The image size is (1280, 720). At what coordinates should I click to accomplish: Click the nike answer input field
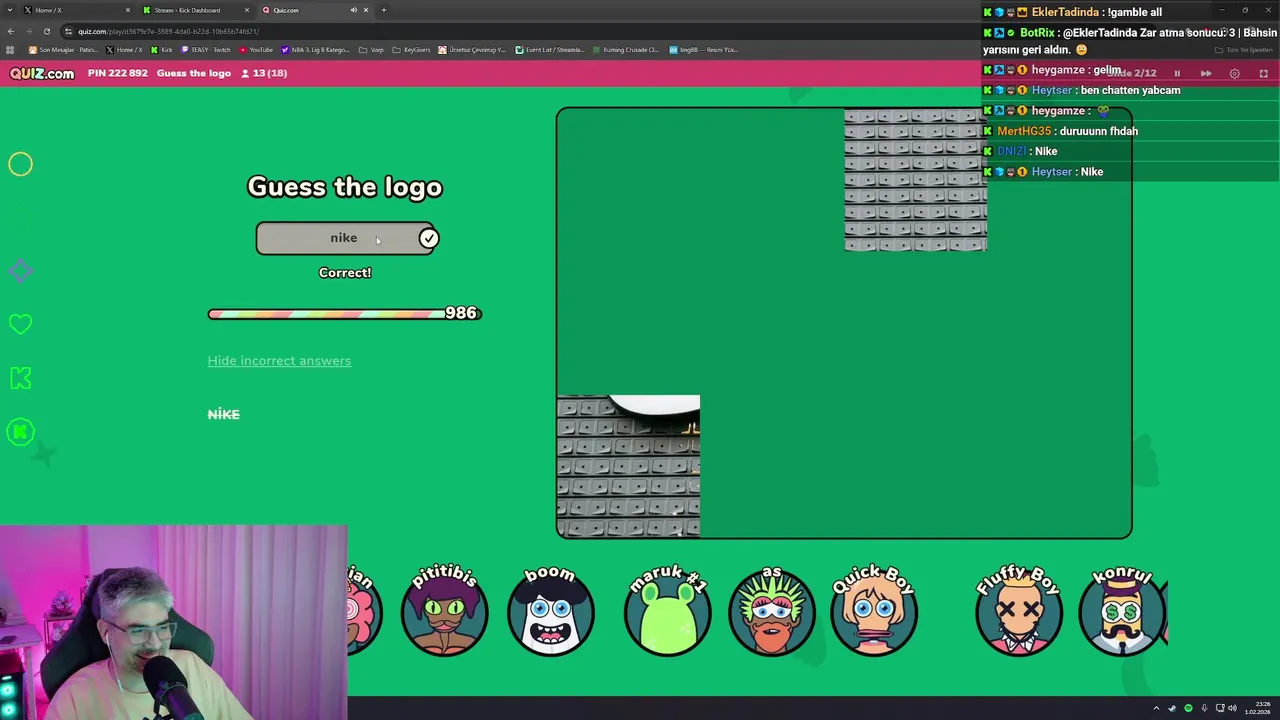[x=345, y=238]
